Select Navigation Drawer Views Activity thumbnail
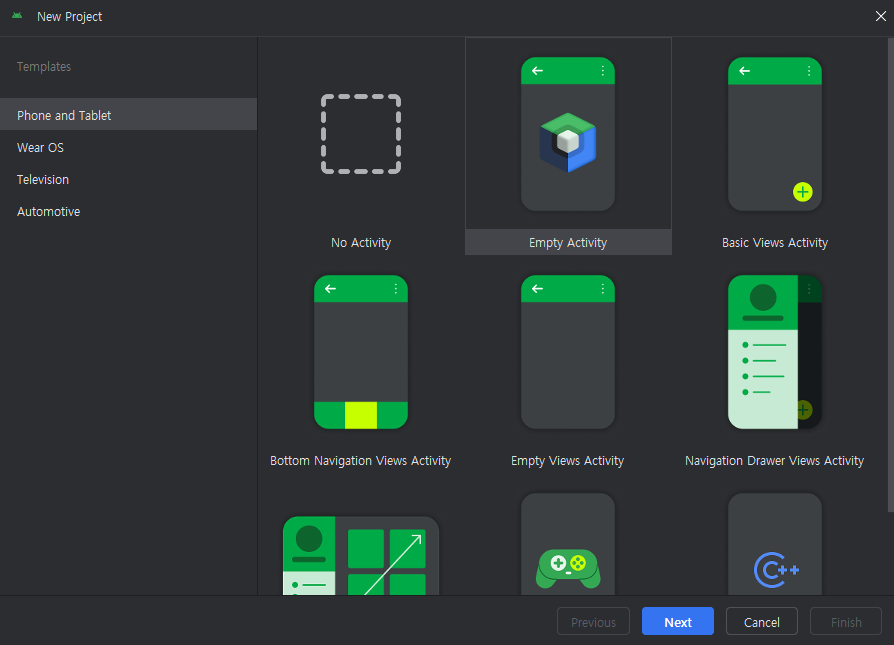The width and height of the screenshot is (894, 645). click(775, 352)
